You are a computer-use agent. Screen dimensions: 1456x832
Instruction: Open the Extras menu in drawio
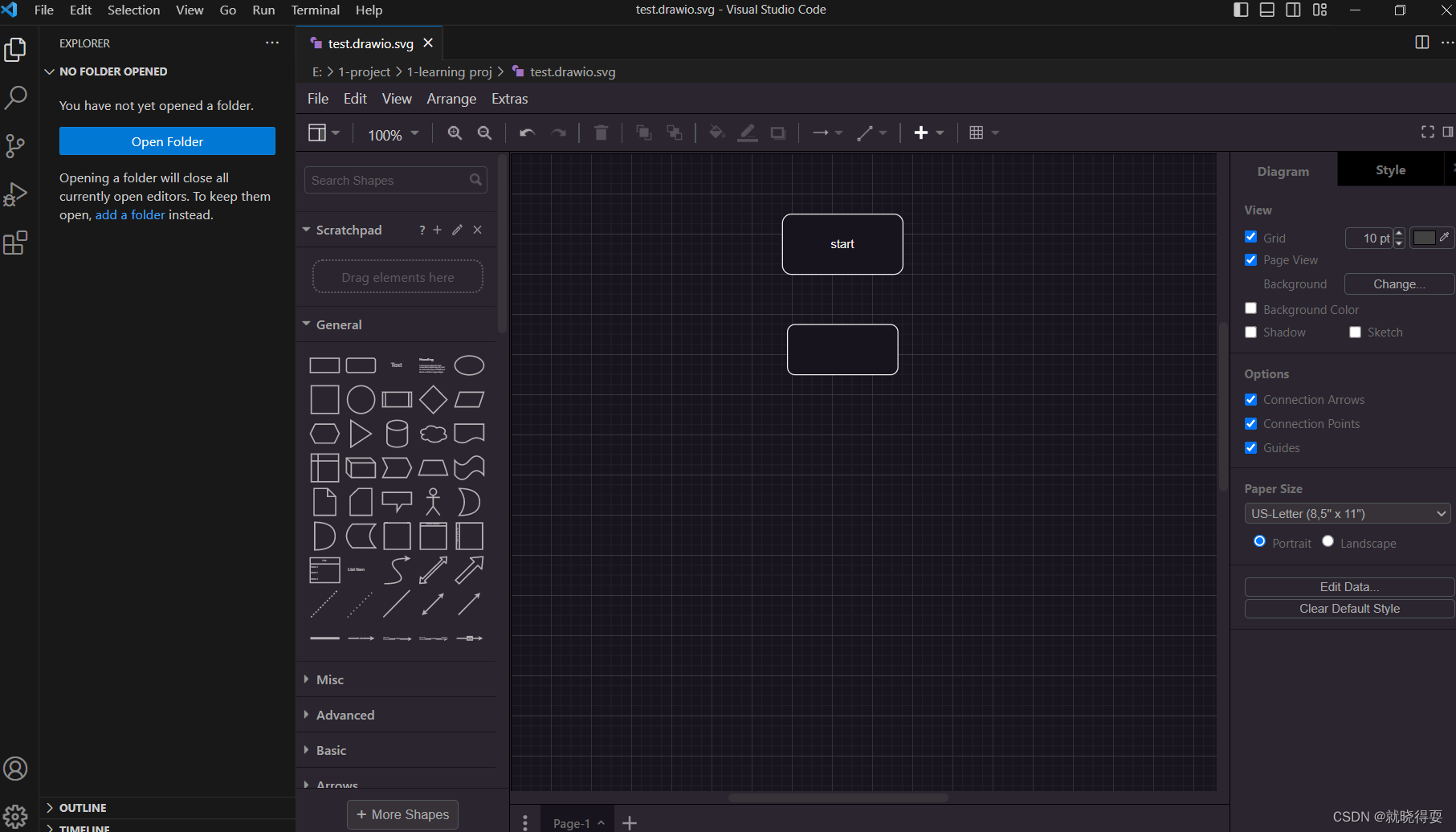click(x=509, y=98)
